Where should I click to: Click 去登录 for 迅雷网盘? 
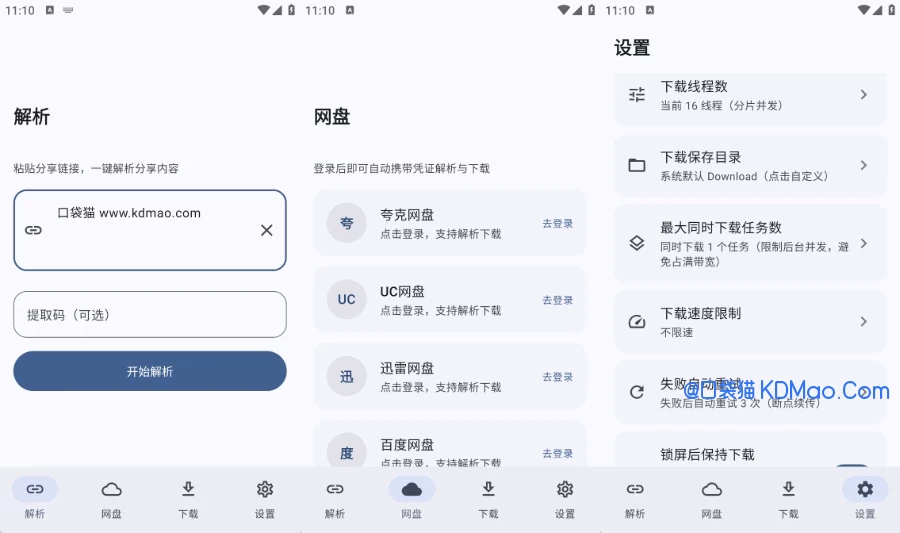(x=558, y=377)
